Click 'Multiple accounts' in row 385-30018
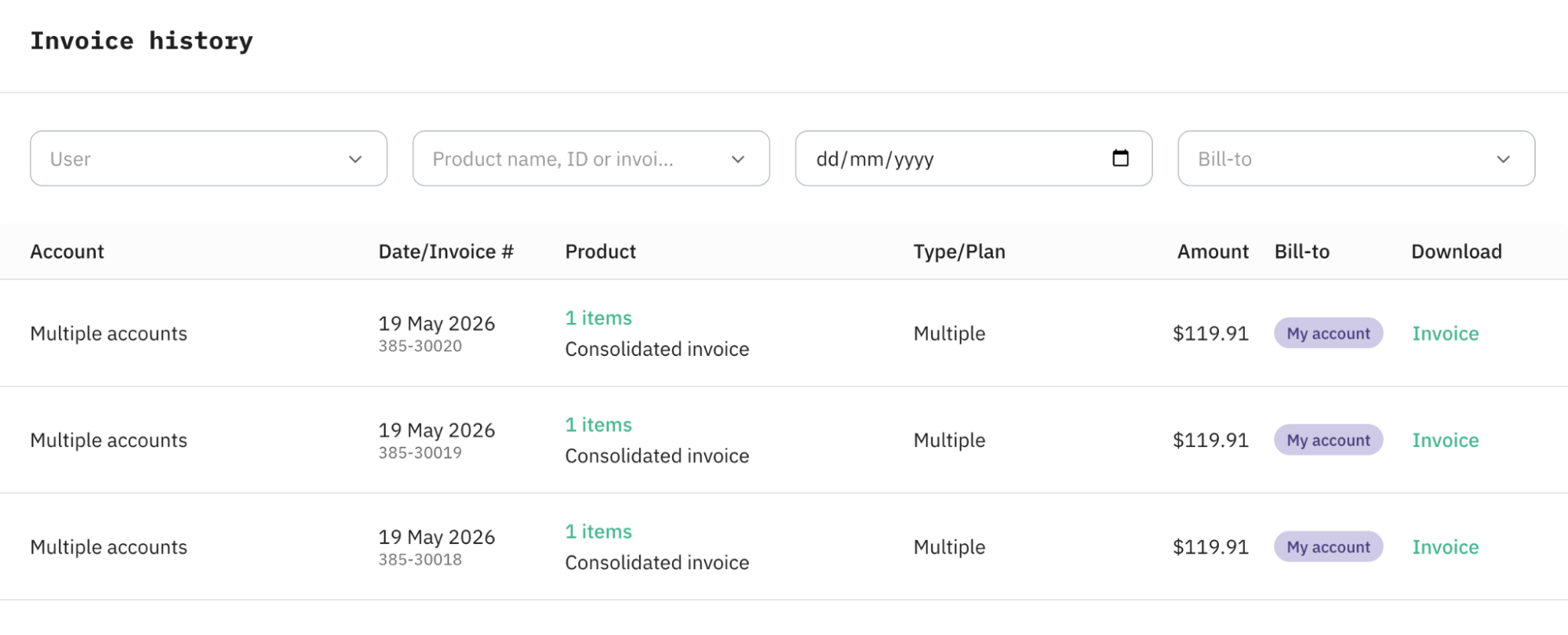1568x635 pixels. (108, 546)
